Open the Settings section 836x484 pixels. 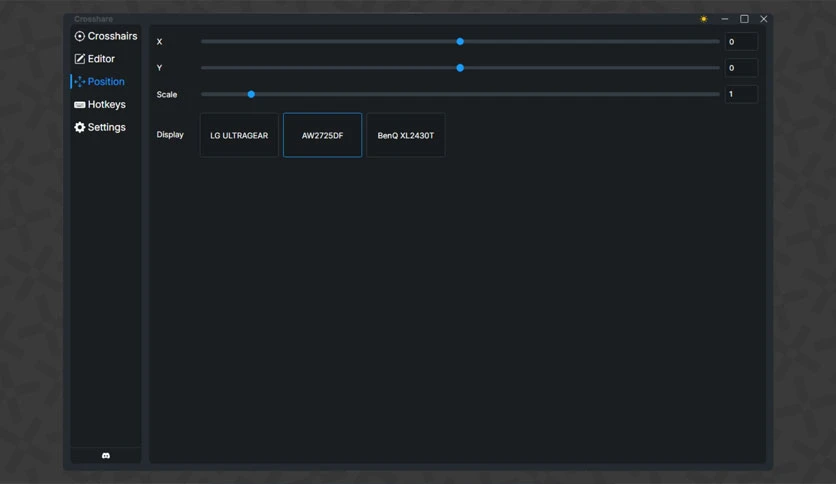point(100,127)
